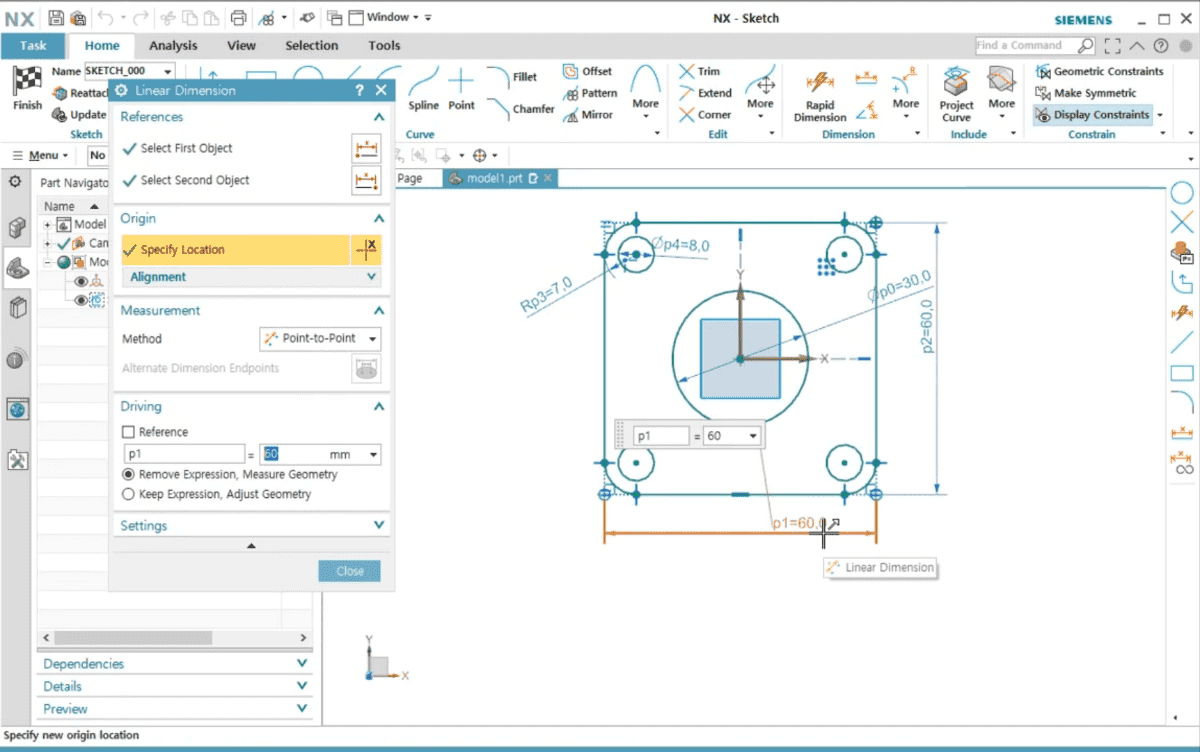
Task: Collapse the Driving section
Action: [379, 407]
